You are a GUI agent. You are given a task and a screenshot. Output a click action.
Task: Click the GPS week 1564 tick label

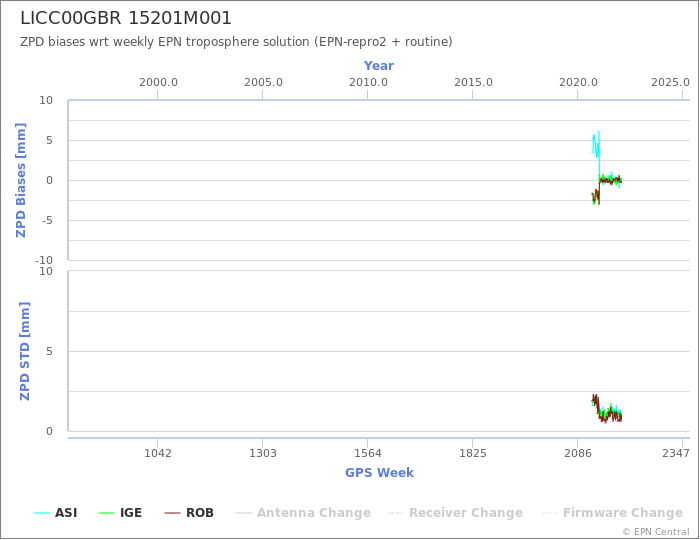pyautogui.click(x=368, y=453)
